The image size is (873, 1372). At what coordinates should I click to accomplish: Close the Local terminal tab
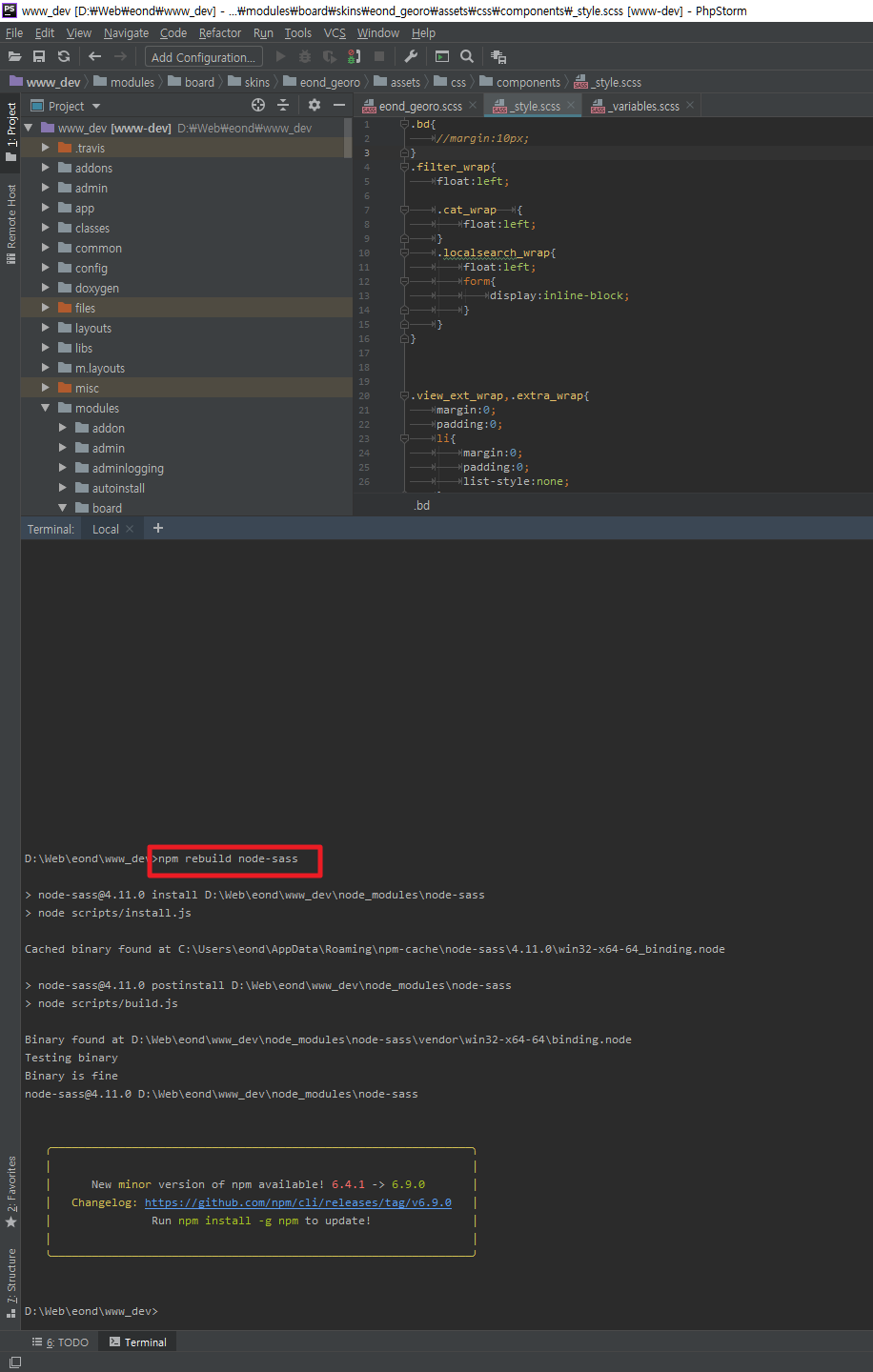tap(130, 528)
